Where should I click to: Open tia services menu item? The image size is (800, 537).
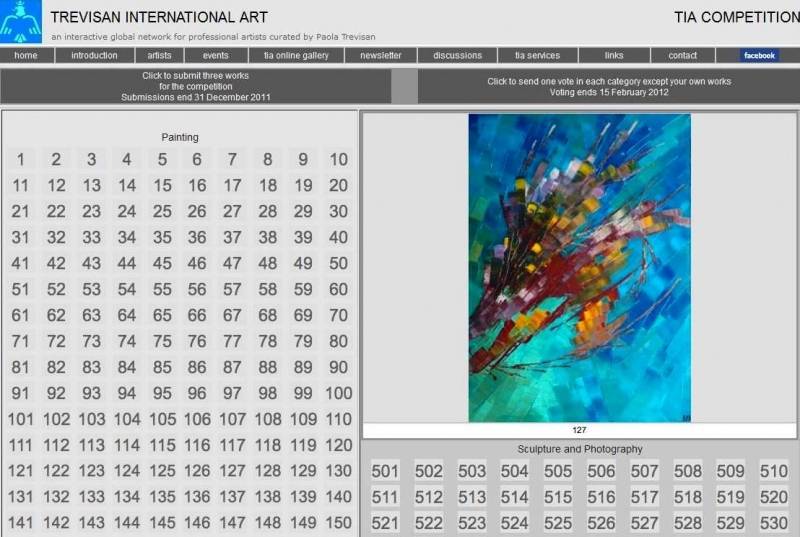(x=537, y=56)
